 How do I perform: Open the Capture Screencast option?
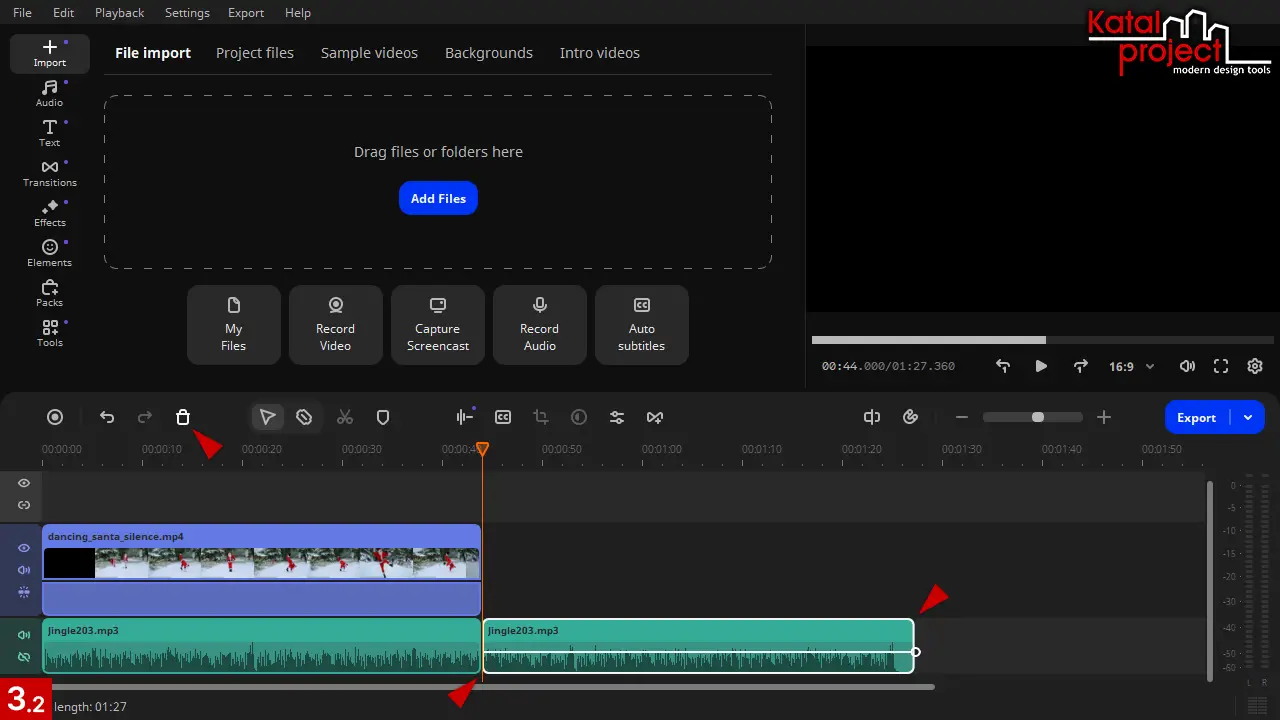click(438, 325)
